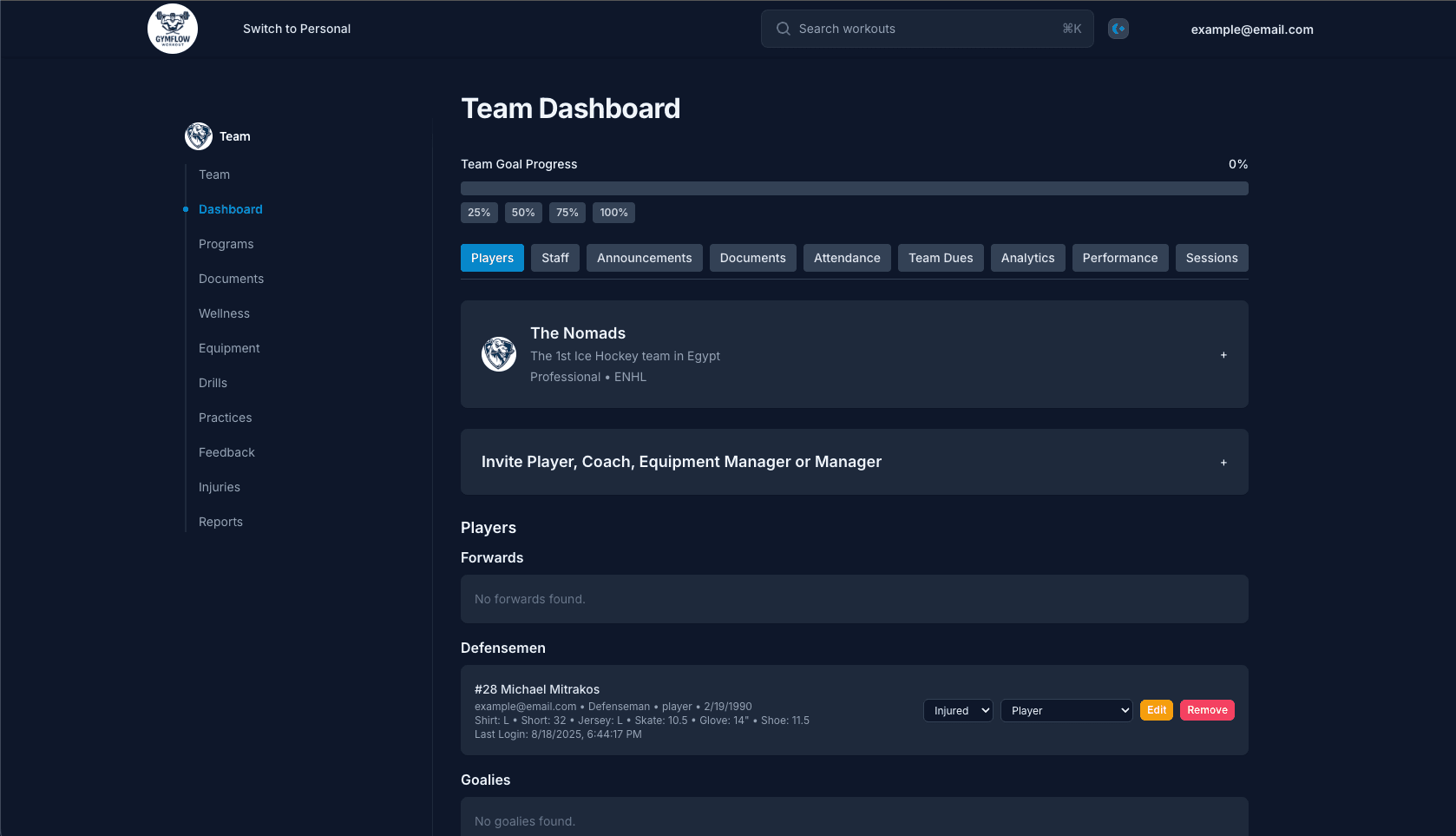Open the Injuries section in the sidebar
Image resolution: width=1456 pixels, height=836 pixels.
click(220, 487)
